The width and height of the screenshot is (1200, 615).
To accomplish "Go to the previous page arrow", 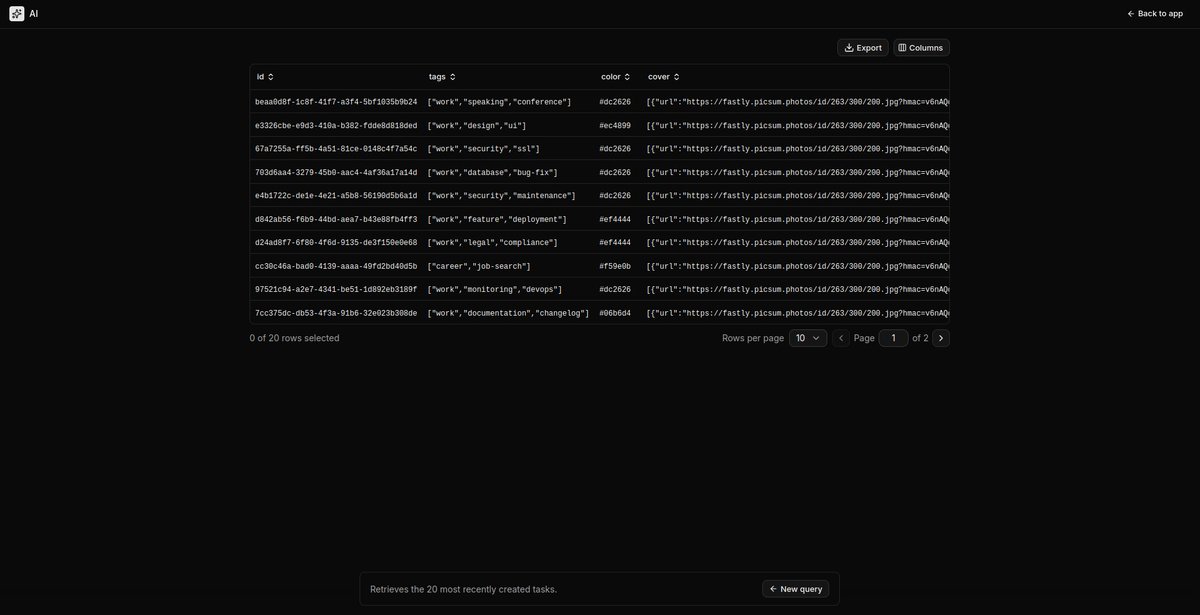I will (841, 338).
